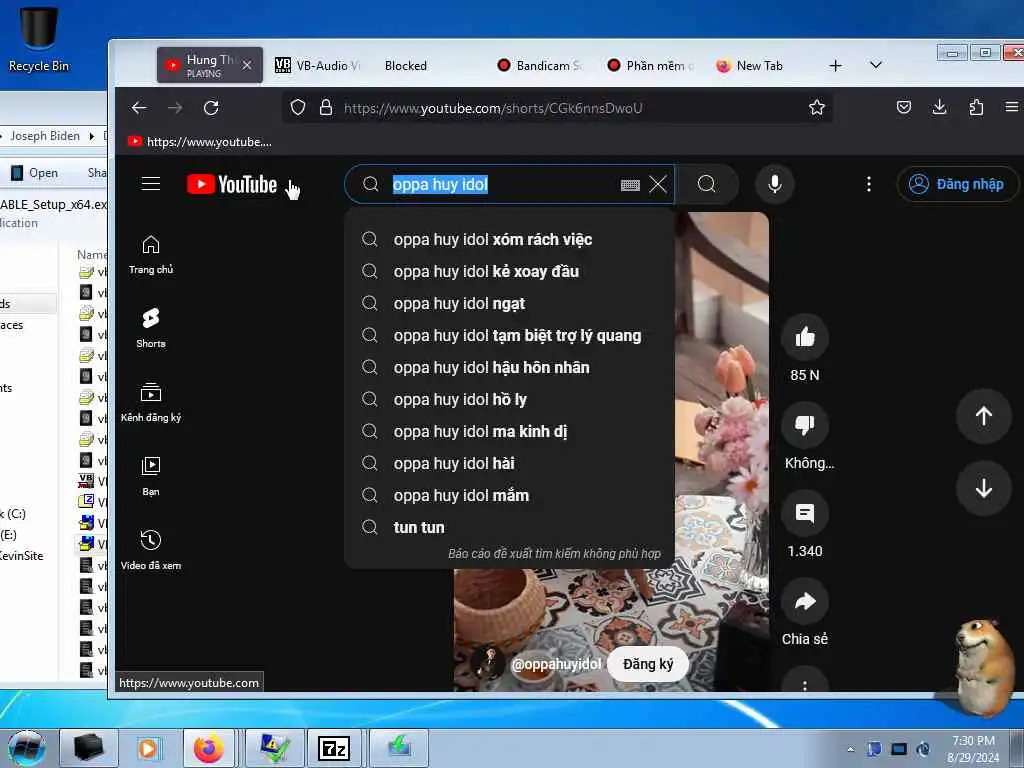Go back in Firefox
The height and width of the screenshot is (768, 1024).
click(139, 108)
